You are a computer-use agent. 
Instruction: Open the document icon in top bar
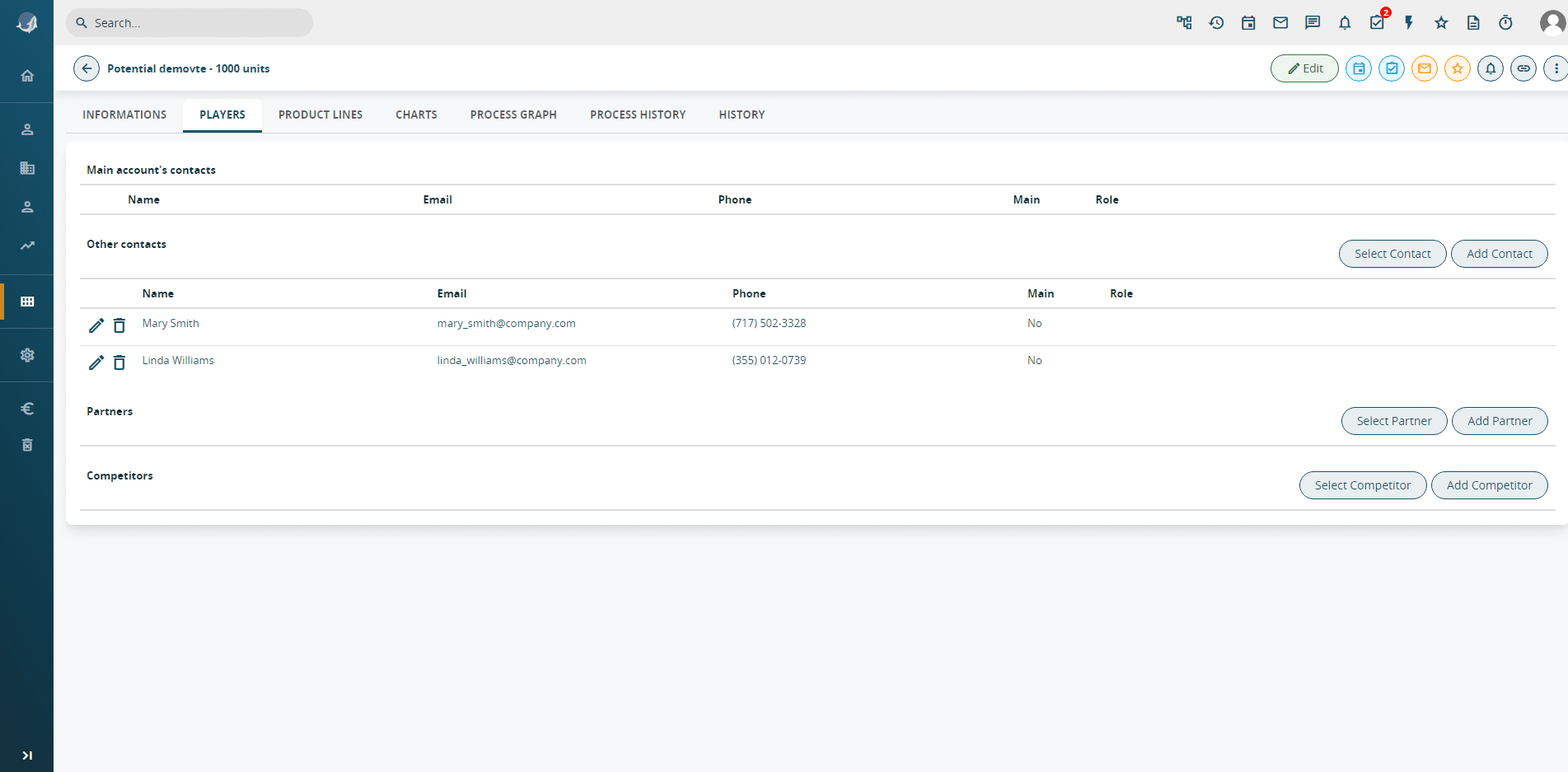click(x=1473, y=23)
